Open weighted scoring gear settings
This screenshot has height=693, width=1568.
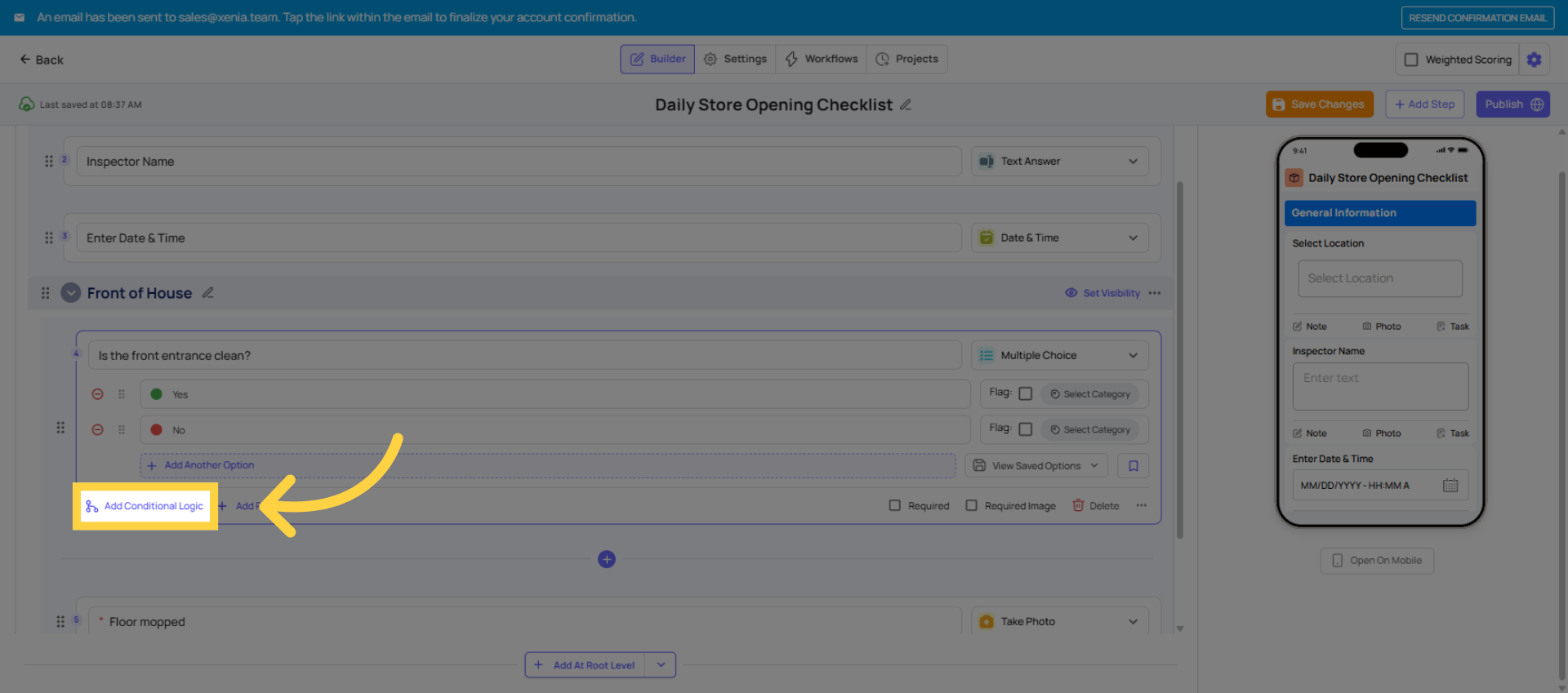pyautogui.click(x=1534, y=60)
